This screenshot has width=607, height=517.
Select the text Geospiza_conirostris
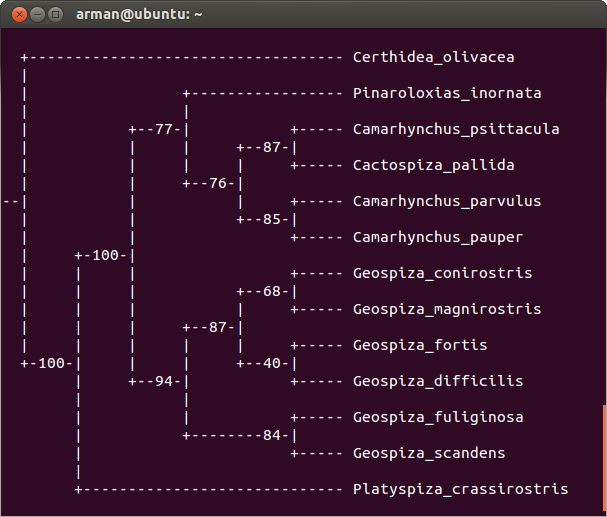[442, 273]
